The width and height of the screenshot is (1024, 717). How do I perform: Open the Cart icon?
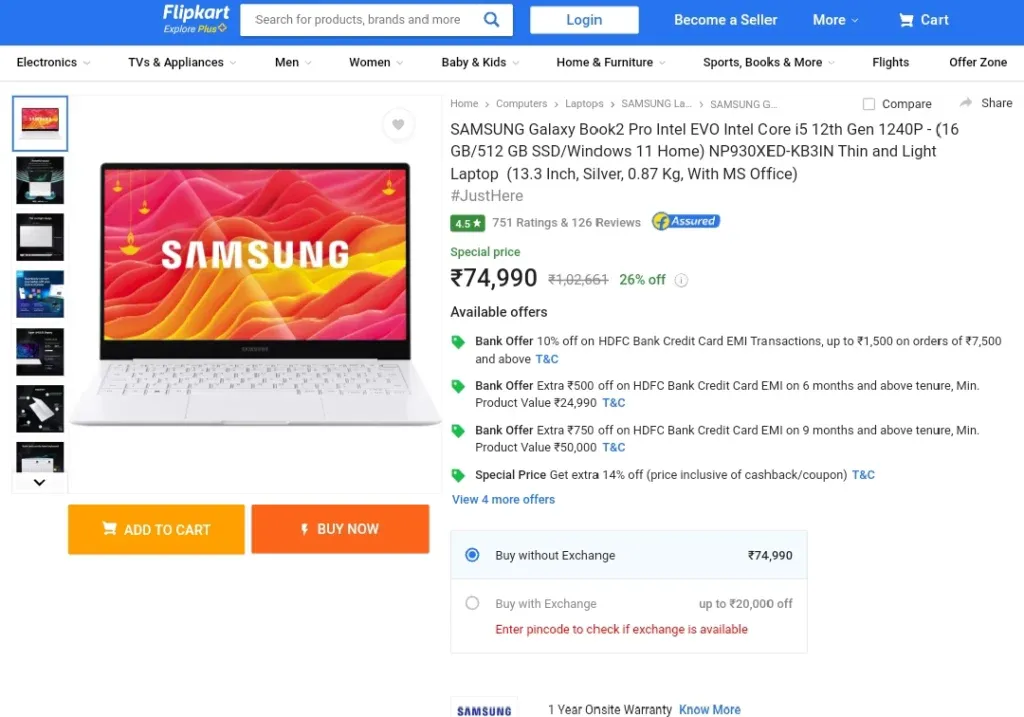click(x=906, y=20)
